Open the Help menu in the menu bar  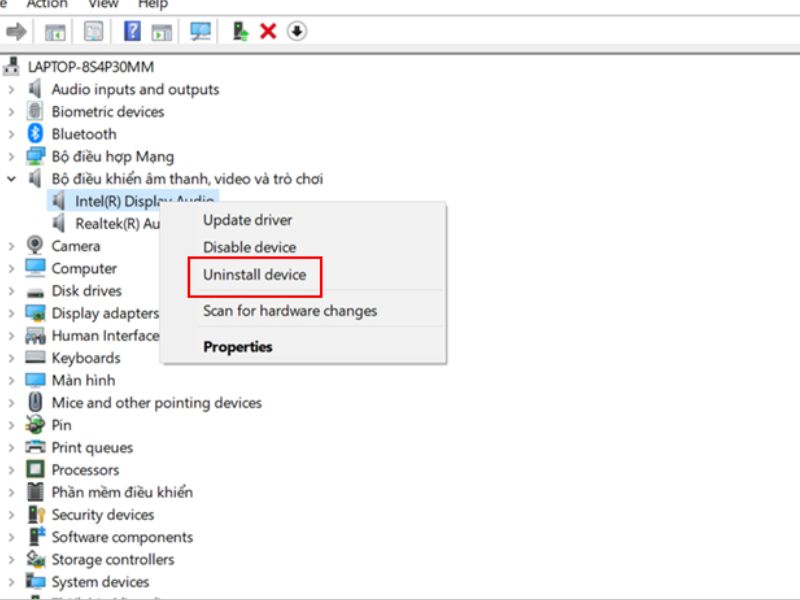pyautogui.click(x=153, y=5)
